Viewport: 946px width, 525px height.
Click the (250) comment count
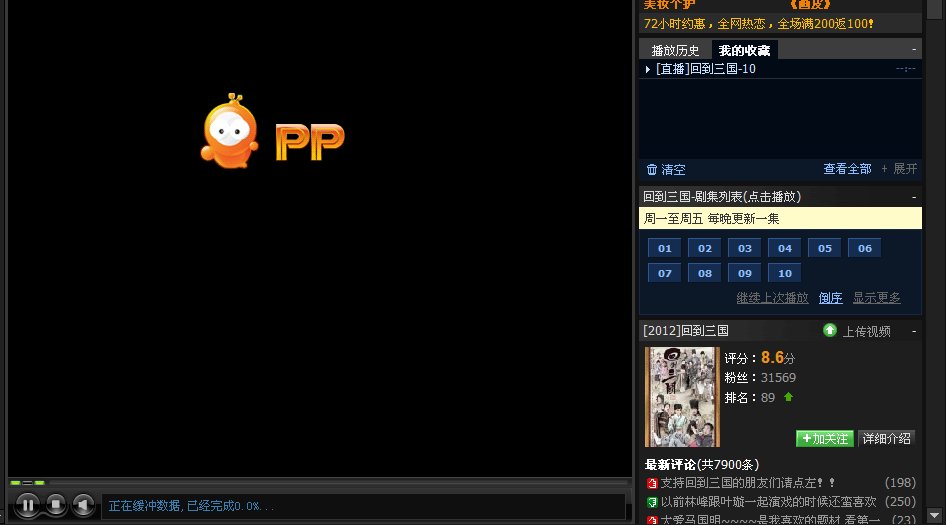(x=900, y=502)
